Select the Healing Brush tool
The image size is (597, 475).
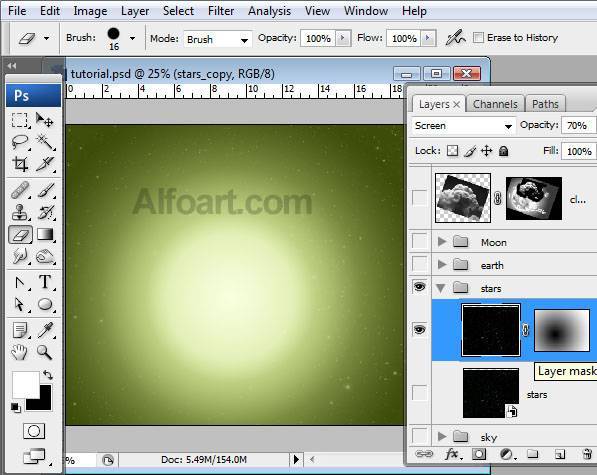point(20,190)
